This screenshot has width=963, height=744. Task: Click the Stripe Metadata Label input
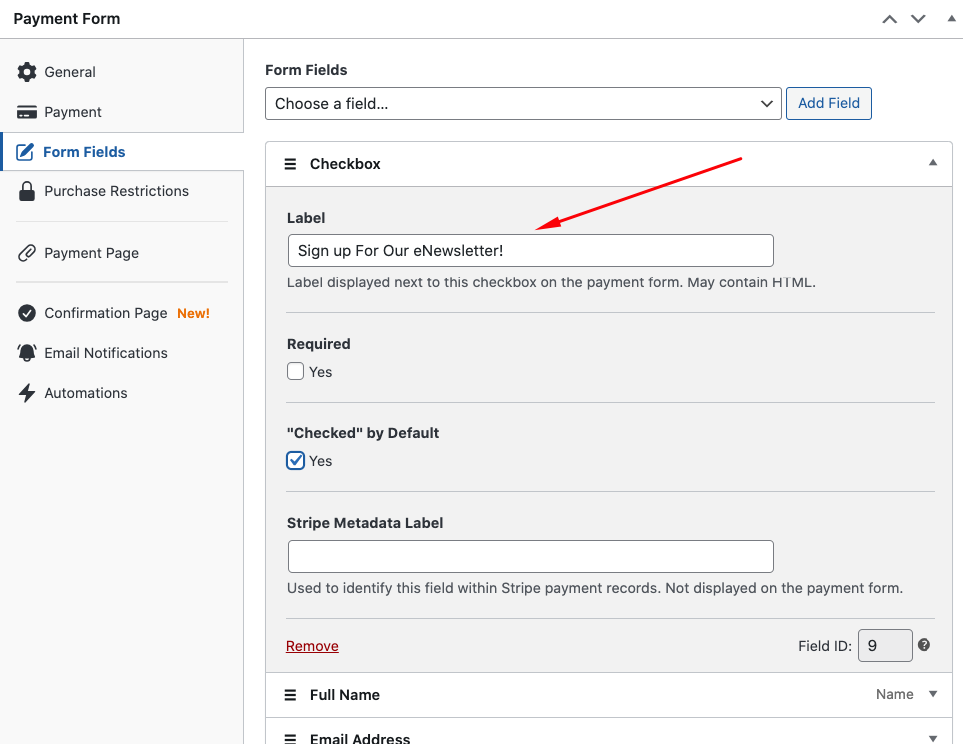tap(530, 556)
